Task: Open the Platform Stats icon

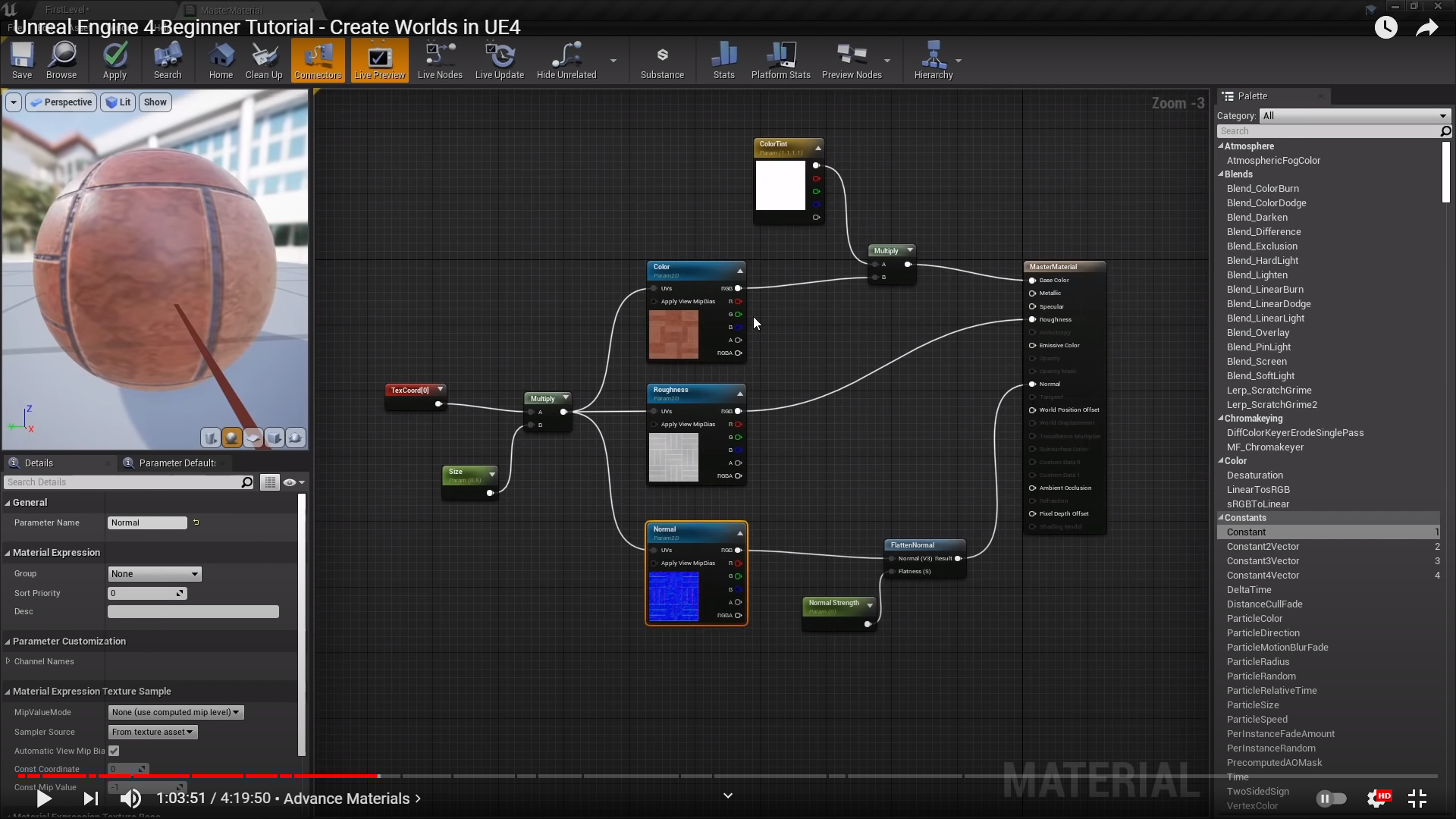Action: click(x=780, y=59)
